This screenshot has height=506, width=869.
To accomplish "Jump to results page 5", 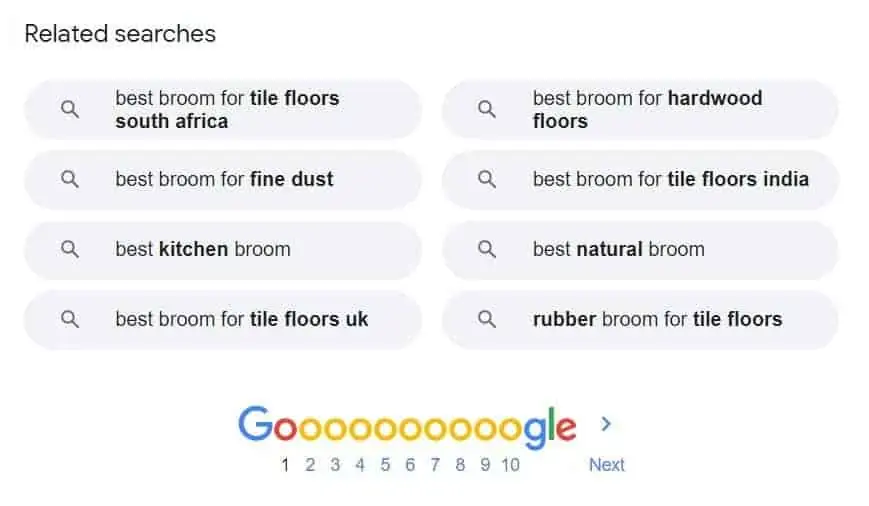I will click(385, 465).
